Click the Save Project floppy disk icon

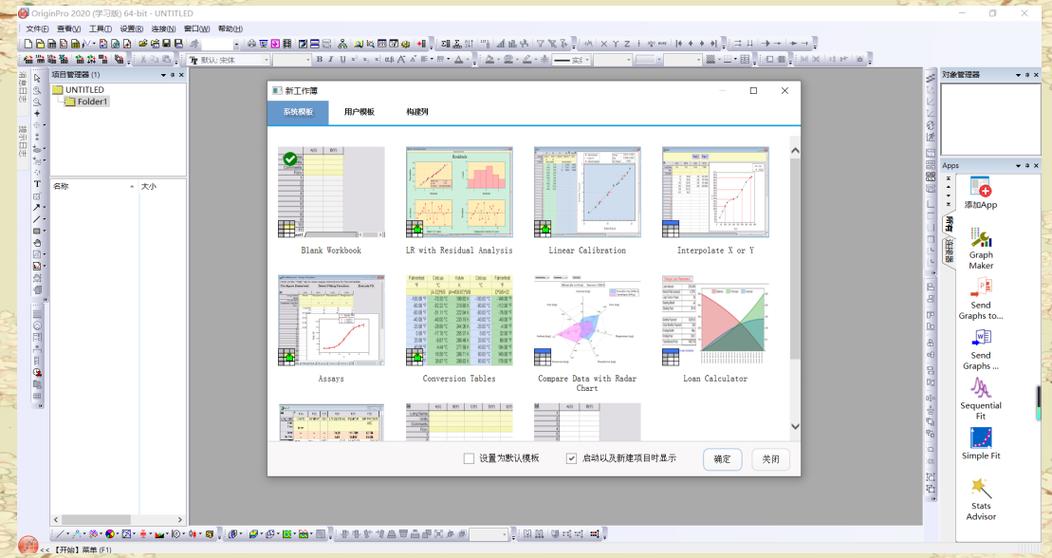click(x=166, y=44)
